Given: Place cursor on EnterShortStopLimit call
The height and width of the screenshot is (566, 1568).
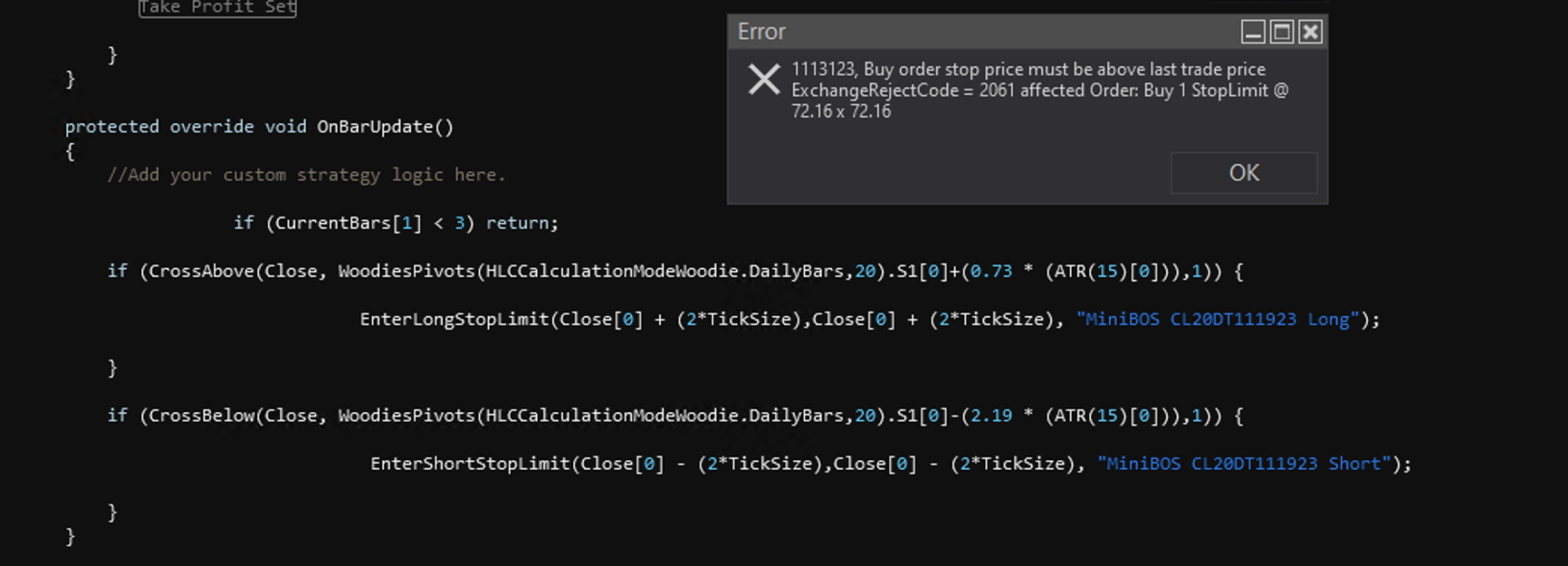Looking at the screenshot, I should tap(470, 464).
